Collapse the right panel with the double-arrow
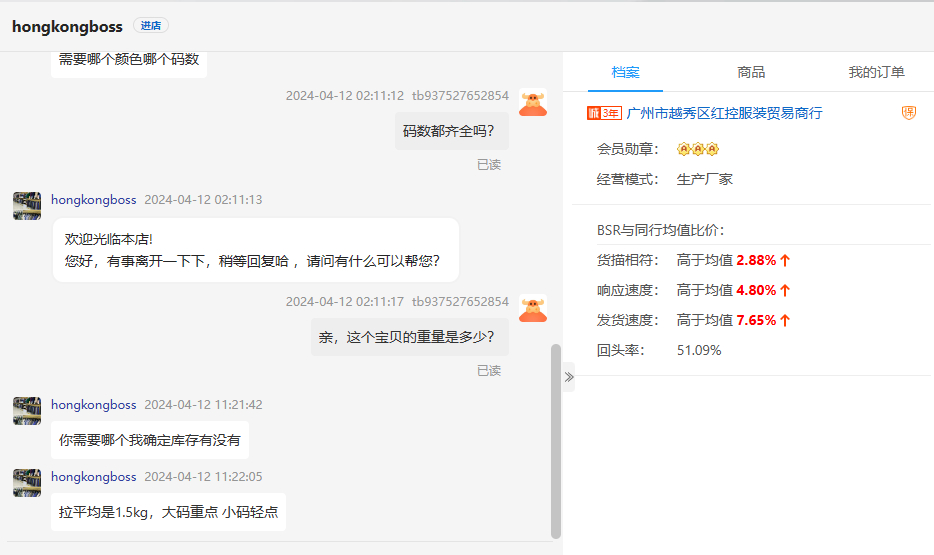The image size is (934, 555). (x=569, y=377)
